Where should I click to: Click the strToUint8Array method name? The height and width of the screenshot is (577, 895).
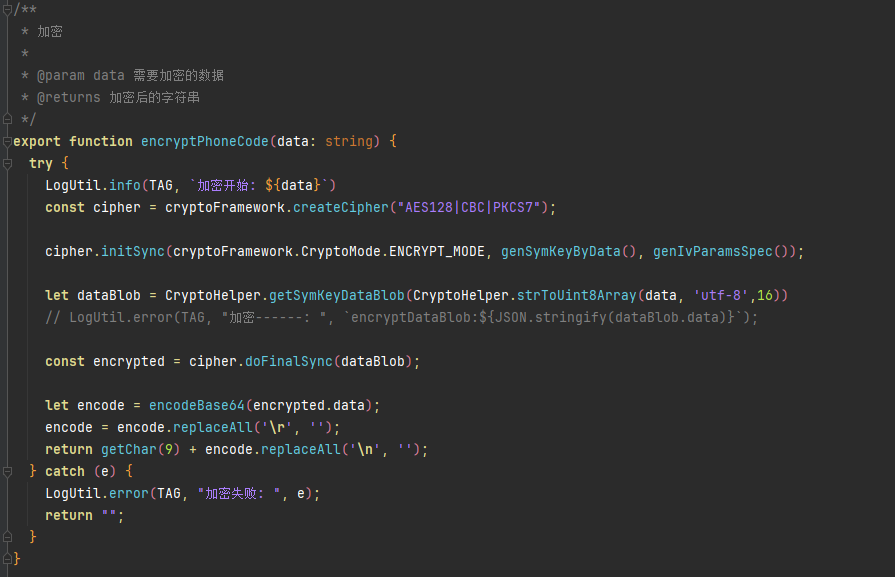click(569, 295)
